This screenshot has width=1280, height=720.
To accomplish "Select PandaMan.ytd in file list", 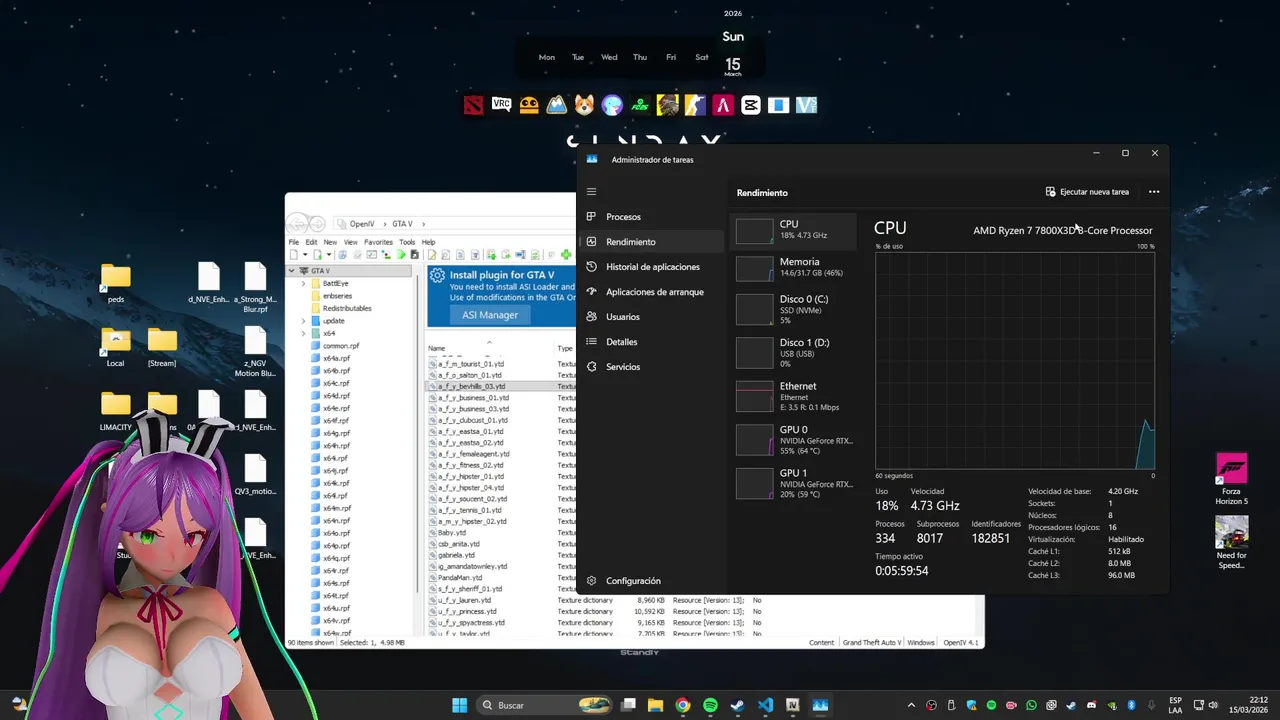I will [460, 577].
